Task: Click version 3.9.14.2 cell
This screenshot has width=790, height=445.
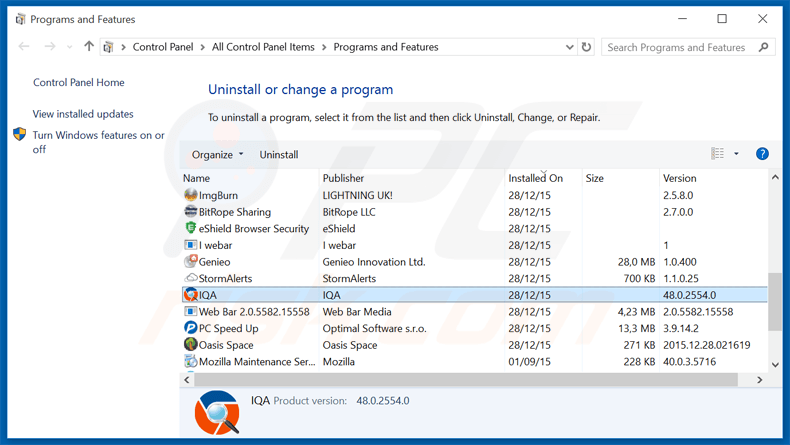Action: coord(681,328)
